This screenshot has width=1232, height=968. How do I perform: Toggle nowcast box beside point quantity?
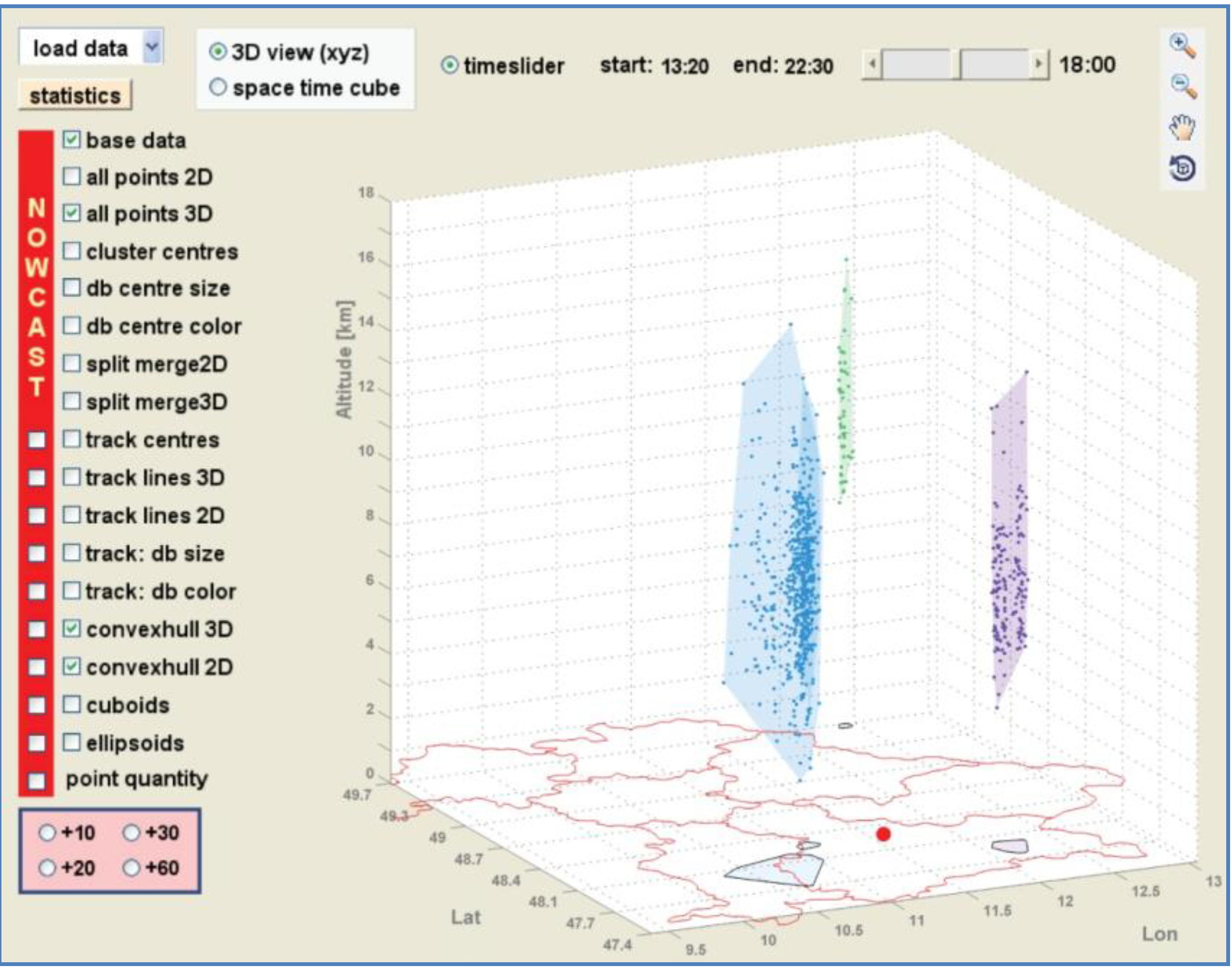(37, 781)
